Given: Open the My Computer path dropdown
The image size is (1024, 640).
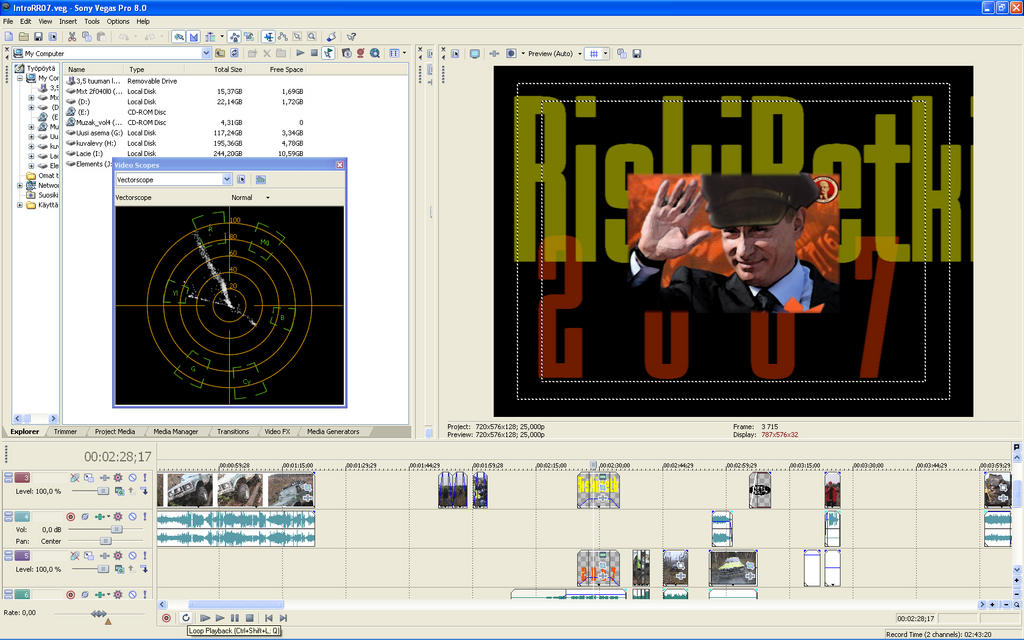Looking at the screenshot, I should [206, 53].
